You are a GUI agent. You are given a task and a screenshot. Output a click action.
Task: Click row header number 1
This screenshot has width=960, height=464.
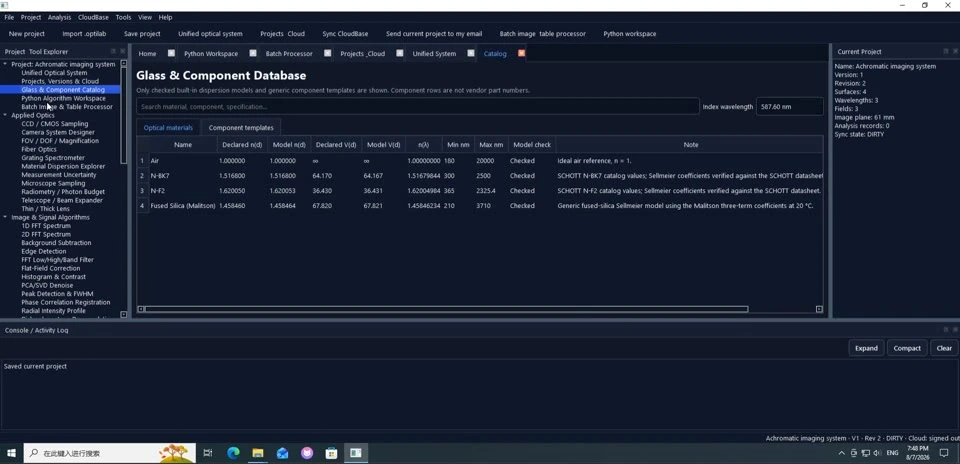click(142, 160)
